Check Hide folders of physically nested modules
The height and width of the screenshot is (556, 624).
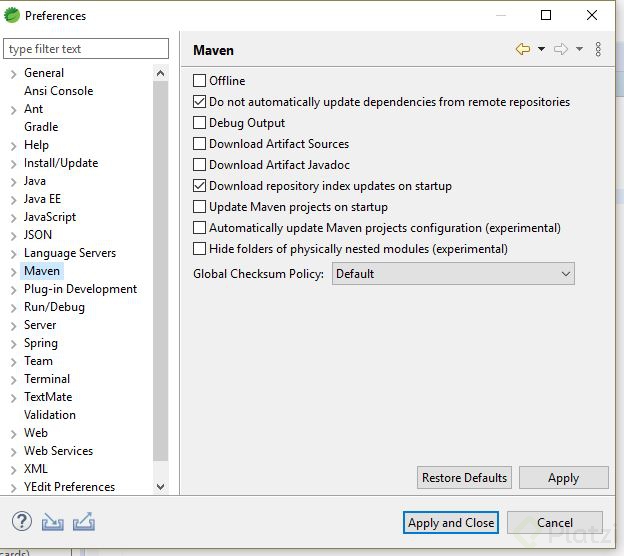coord(199,249)
